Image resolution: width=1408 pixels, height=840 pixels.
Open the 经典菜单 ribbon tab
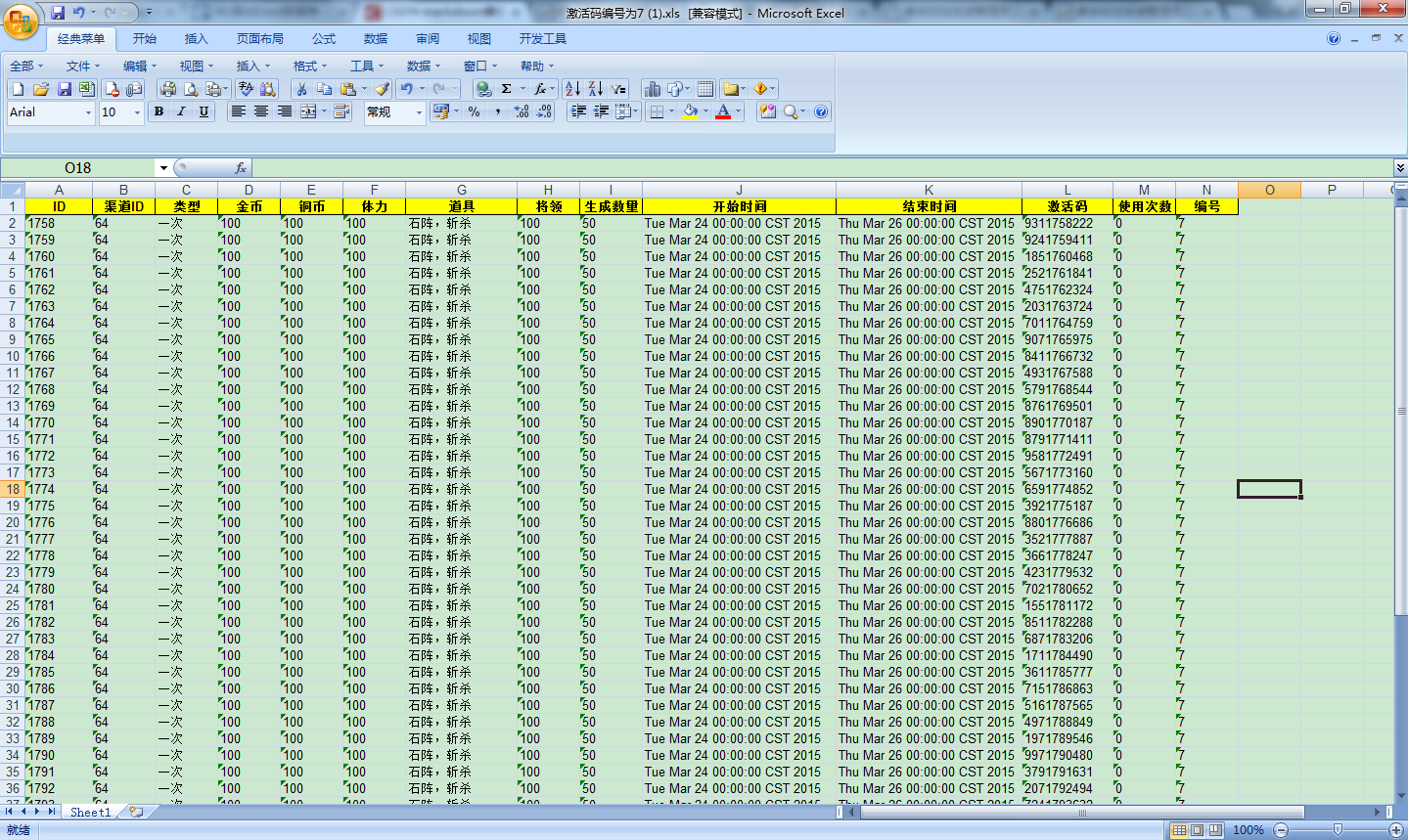click(x=81, y=39)
